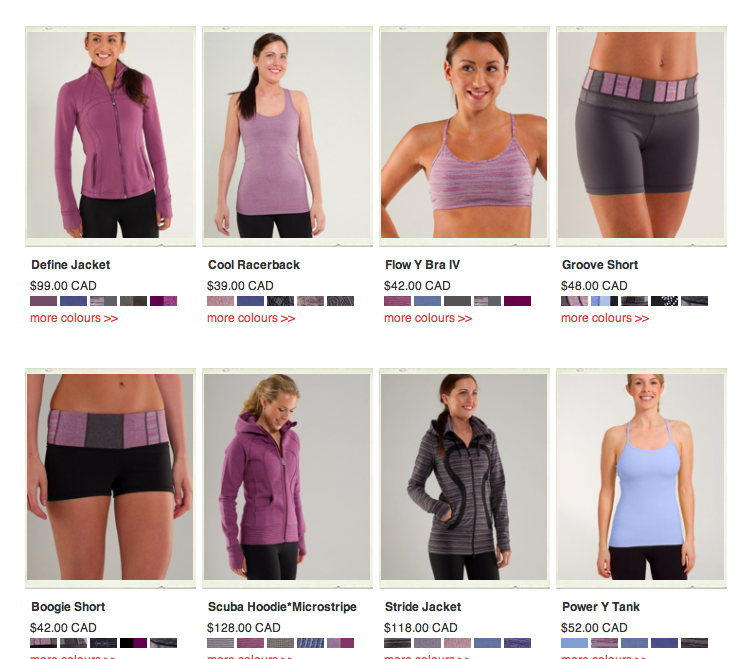741x659 pixels.
Task: Show more colours for Flow Y Bra IV
Action: [428, 318]
